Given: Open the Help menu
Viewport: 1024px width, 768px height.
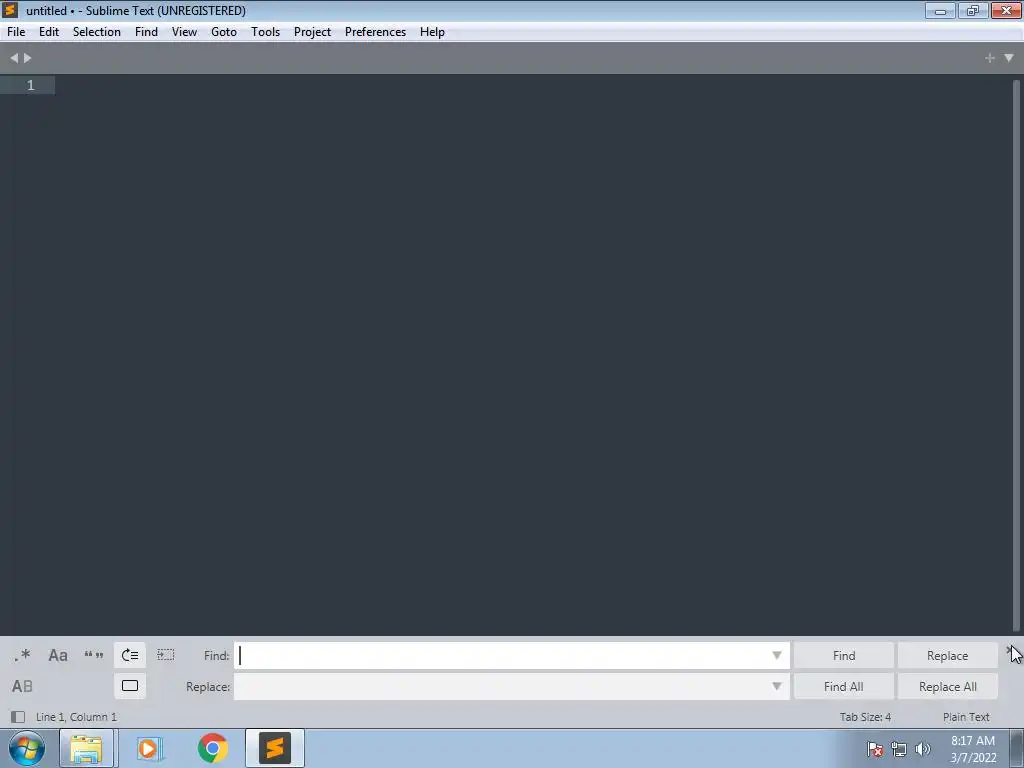Looking at the screenshot, I should (x=432, y=32).
